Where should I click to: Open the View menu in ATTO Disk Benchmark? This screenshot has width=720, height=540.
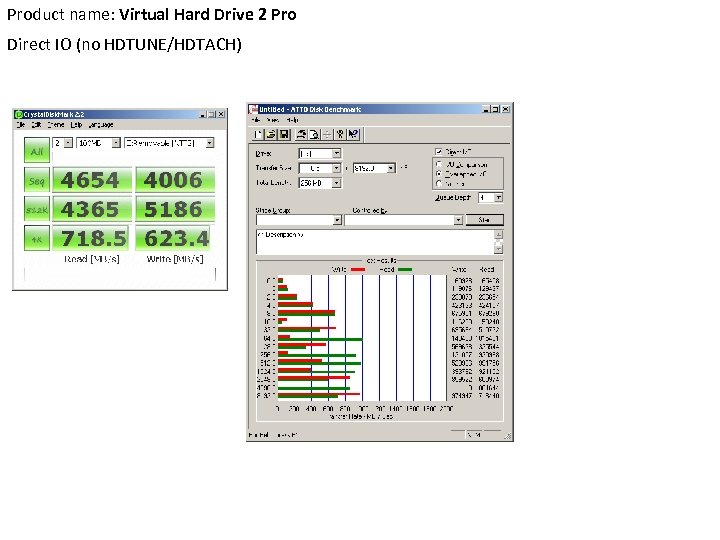pos(273,120)
